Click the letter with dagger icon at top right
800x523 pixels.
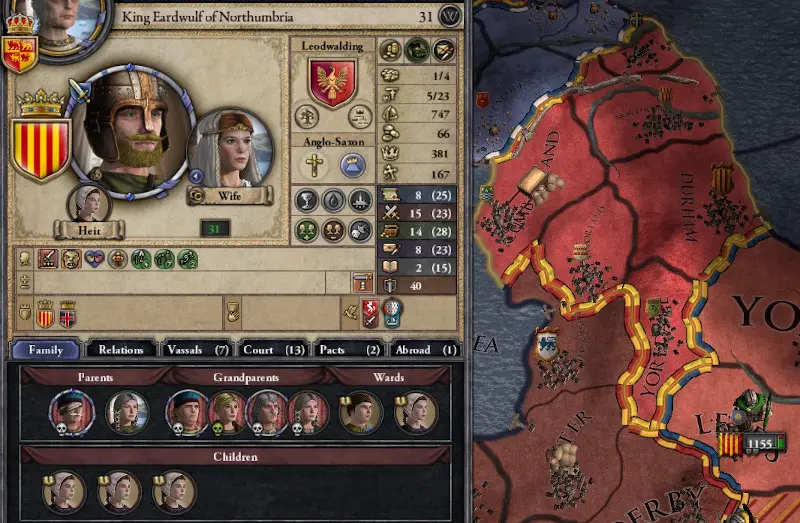[x=443, y=50]
